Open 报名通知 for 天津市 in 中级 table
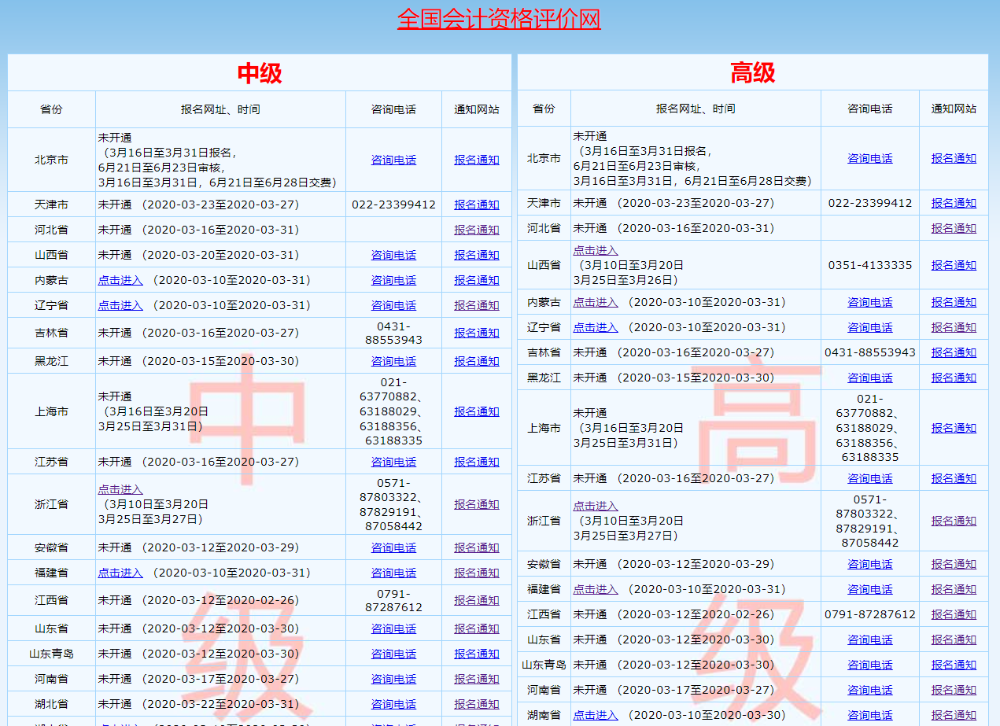Viewport: 1000px width, 726px height. pos(476,205)
